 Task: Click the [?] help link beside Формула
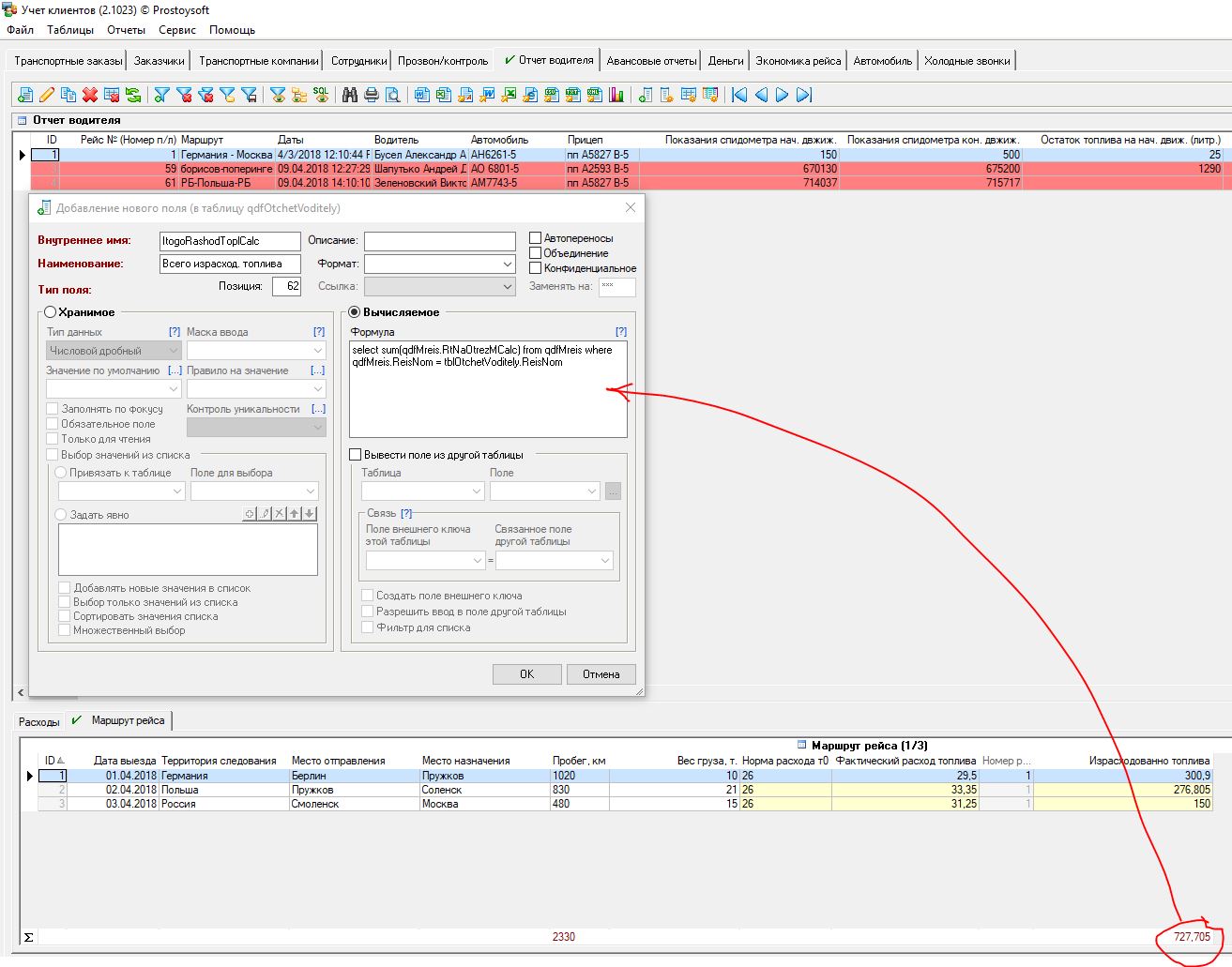pos(621,332)
